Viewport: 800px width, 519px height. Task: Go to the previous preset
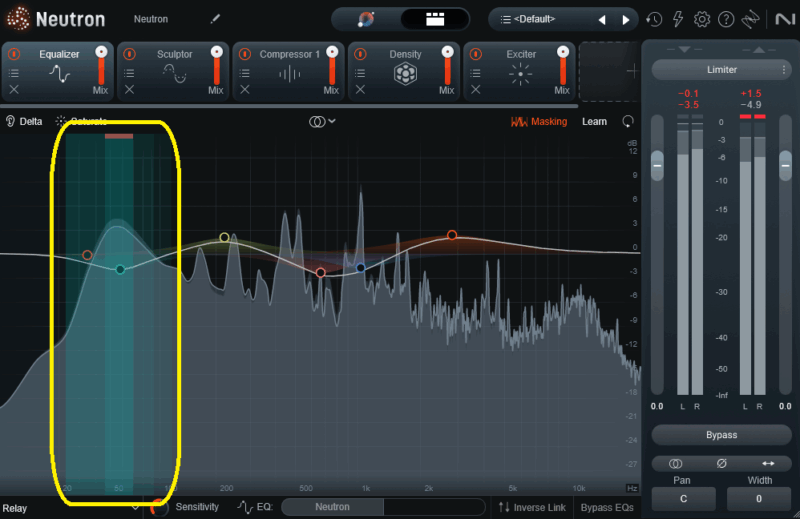click(x=602, y=20)
